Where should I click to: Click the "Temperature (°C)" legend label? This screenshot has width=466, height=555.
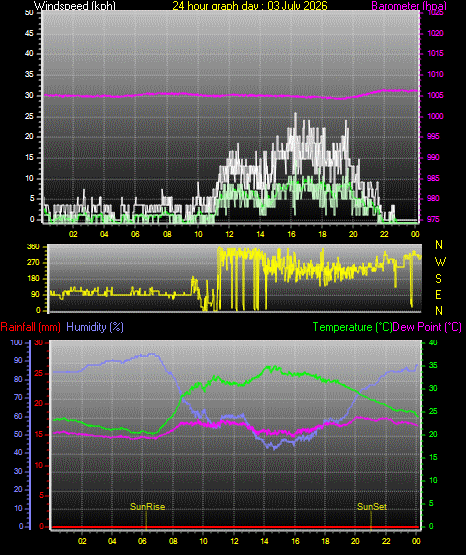[352, 327]
